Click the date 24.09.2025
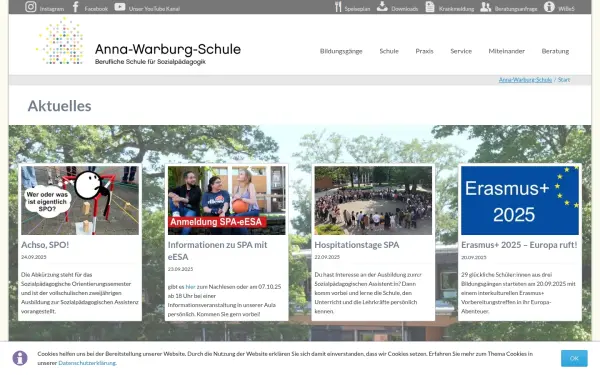 [x=34, y=257]
